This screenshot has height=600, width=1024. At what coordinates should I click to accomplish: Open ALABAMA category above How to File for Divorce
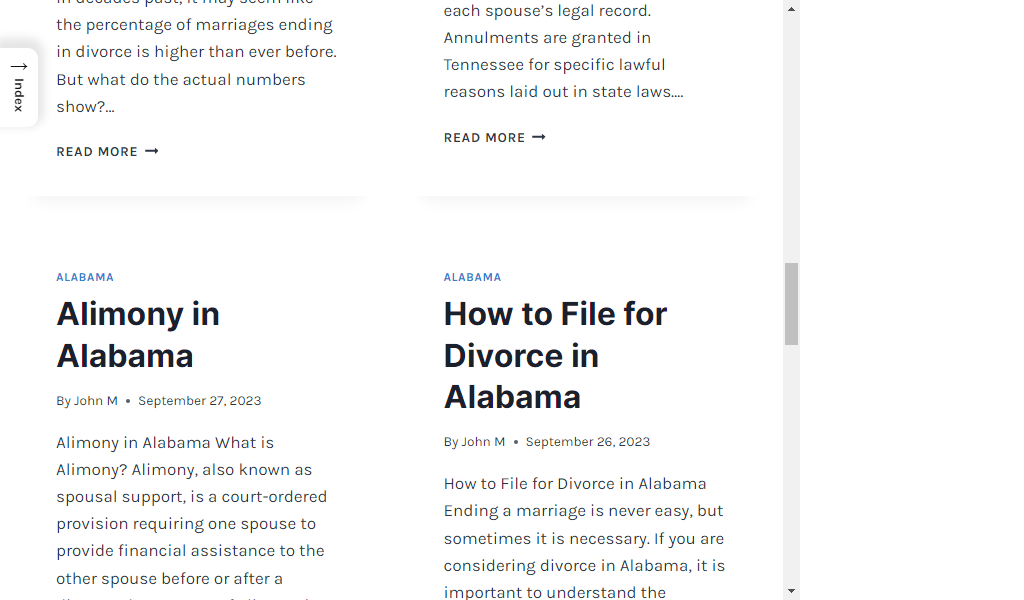[x=472, y=277]
